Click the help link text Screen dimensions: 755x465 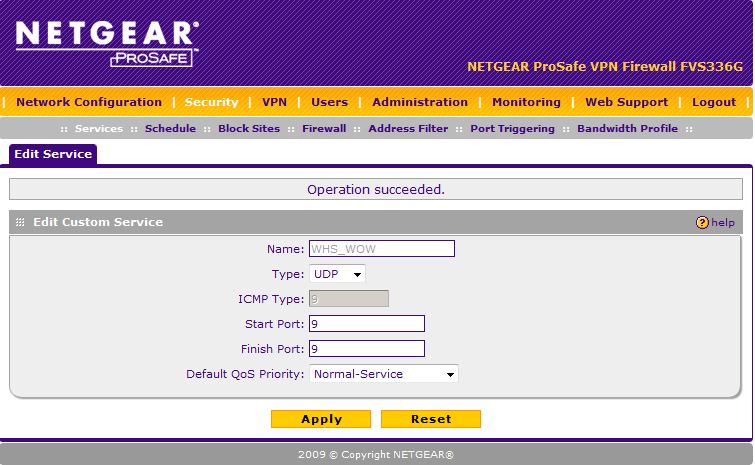[723, 222]
